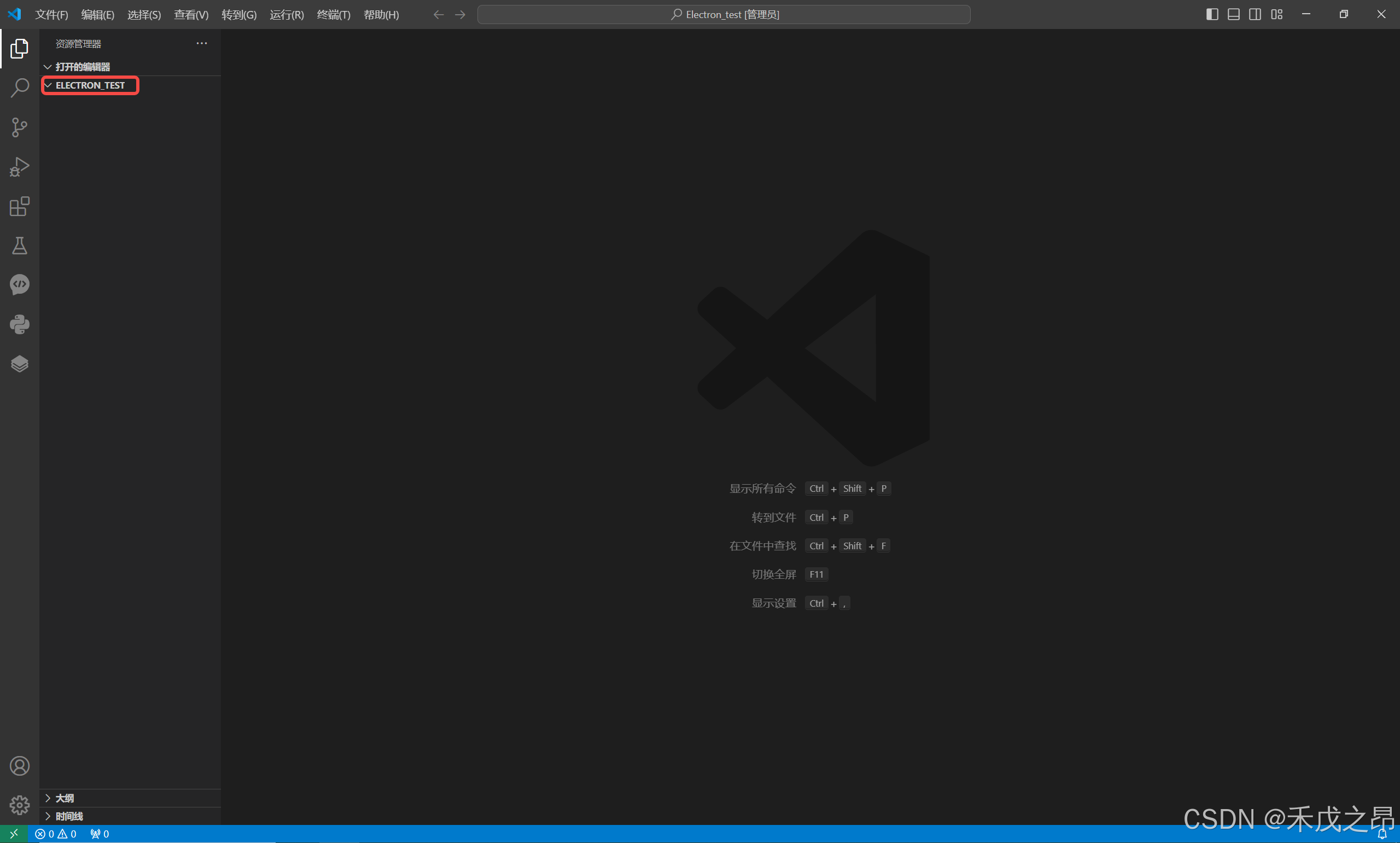The height and width of the screenshot is (843, 1400).
Task: Open the Python view in activity bar
Action: coord(19,324)
